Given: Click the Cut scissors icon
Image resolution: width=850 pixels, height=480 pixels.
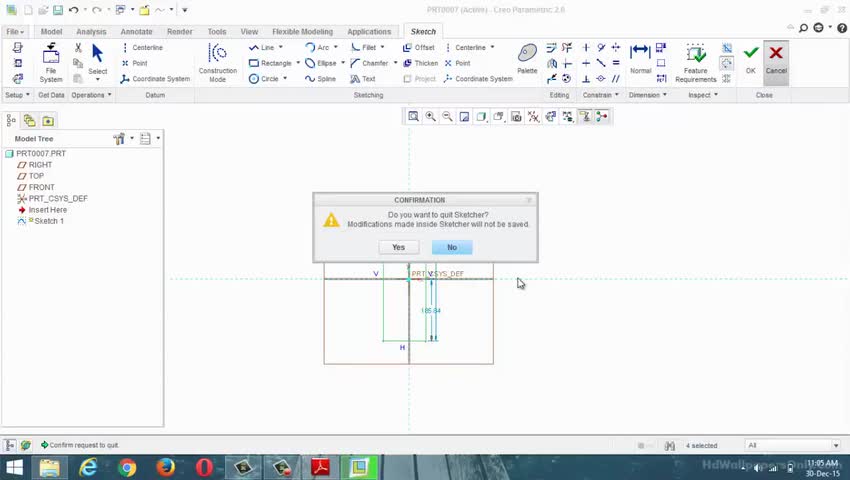Looking at the screenshot, I should point(78,48).
